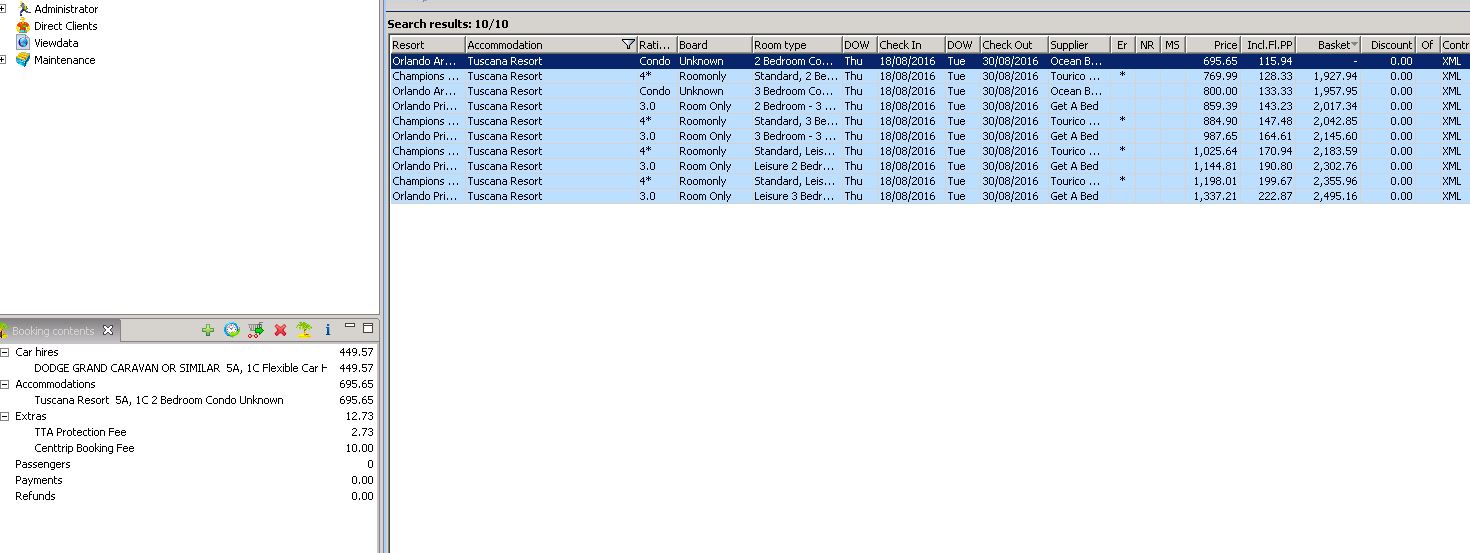The width and height of the screenshot is (1470, 553).
Task: Select the result row priced 1,025.64
Action: (929, 151)
